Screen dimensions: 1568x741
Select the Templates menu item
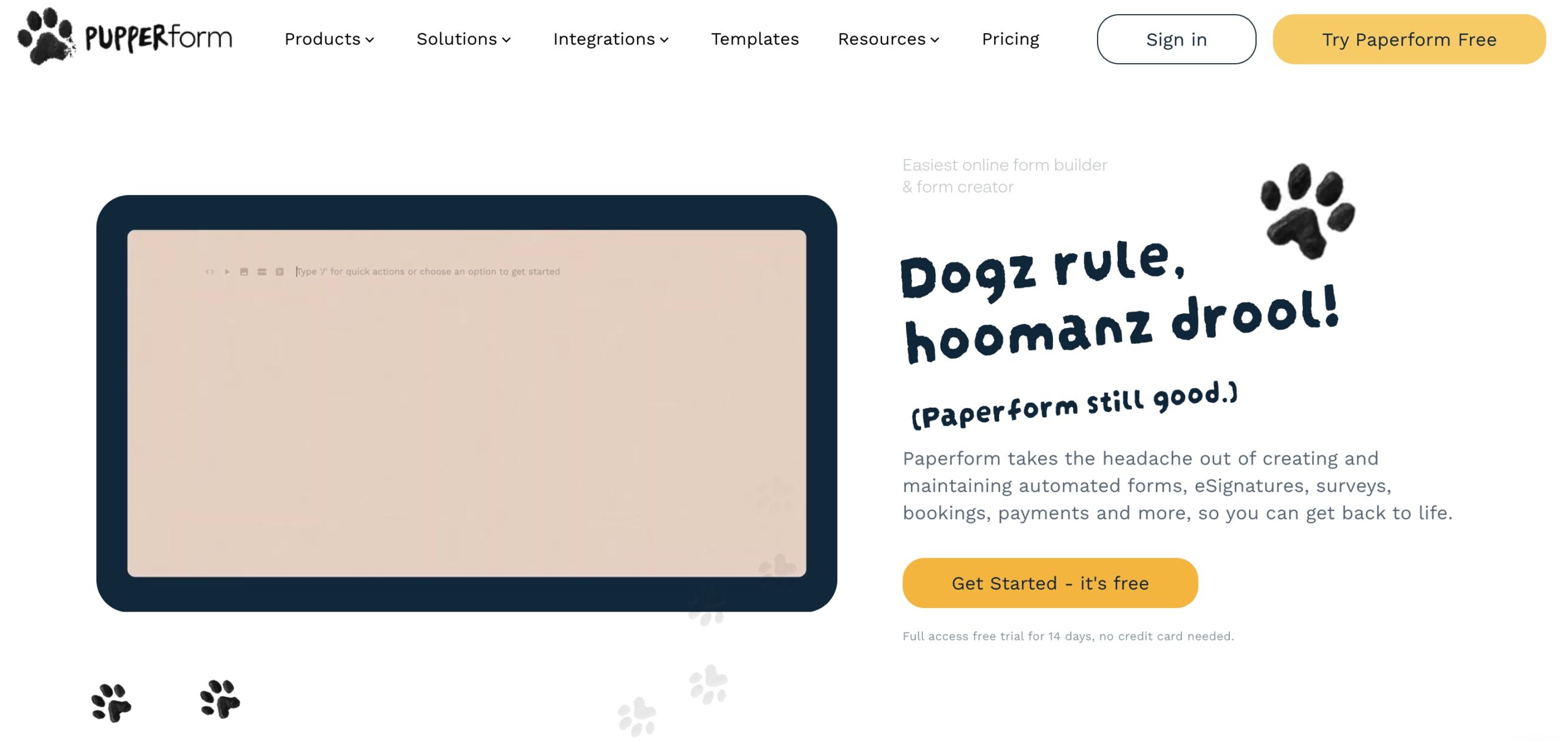755,39
